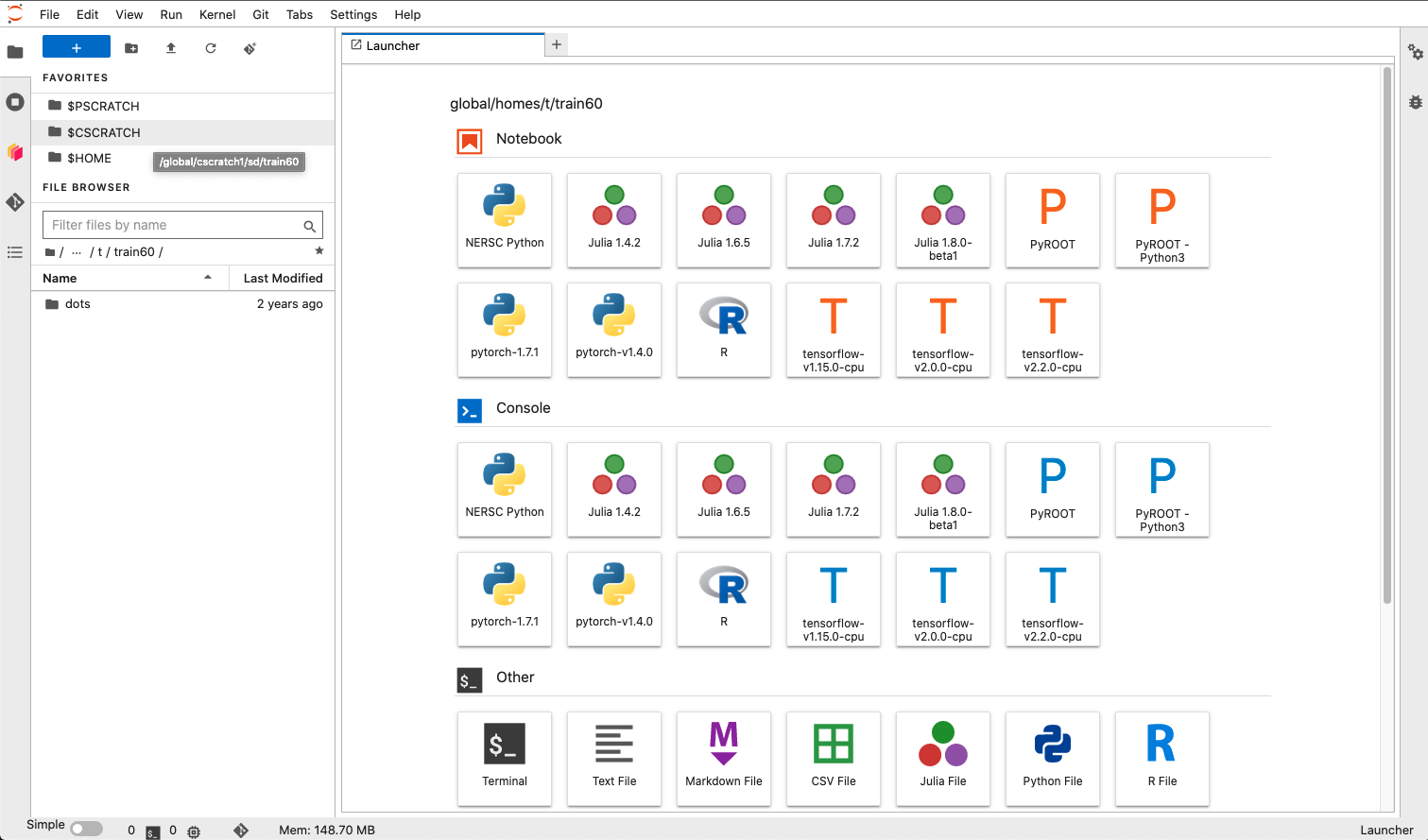The width and height of the screenshot is (1428, 840).
Task: Launch Julia 1.8.0-beta1 notebook
Action: tap(943, 220)
